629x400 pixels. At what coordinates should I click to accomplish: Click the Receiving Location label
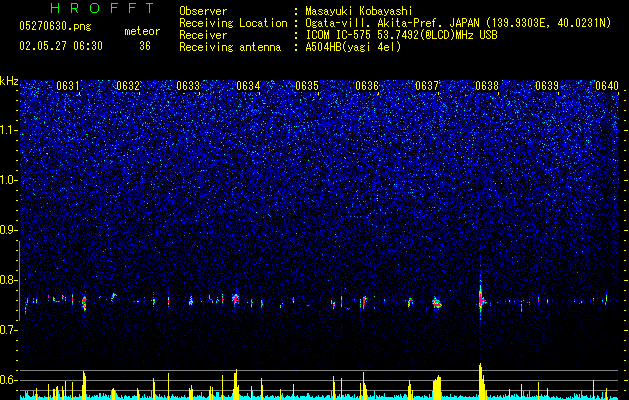pyautogui.click(x=233, y=23)
